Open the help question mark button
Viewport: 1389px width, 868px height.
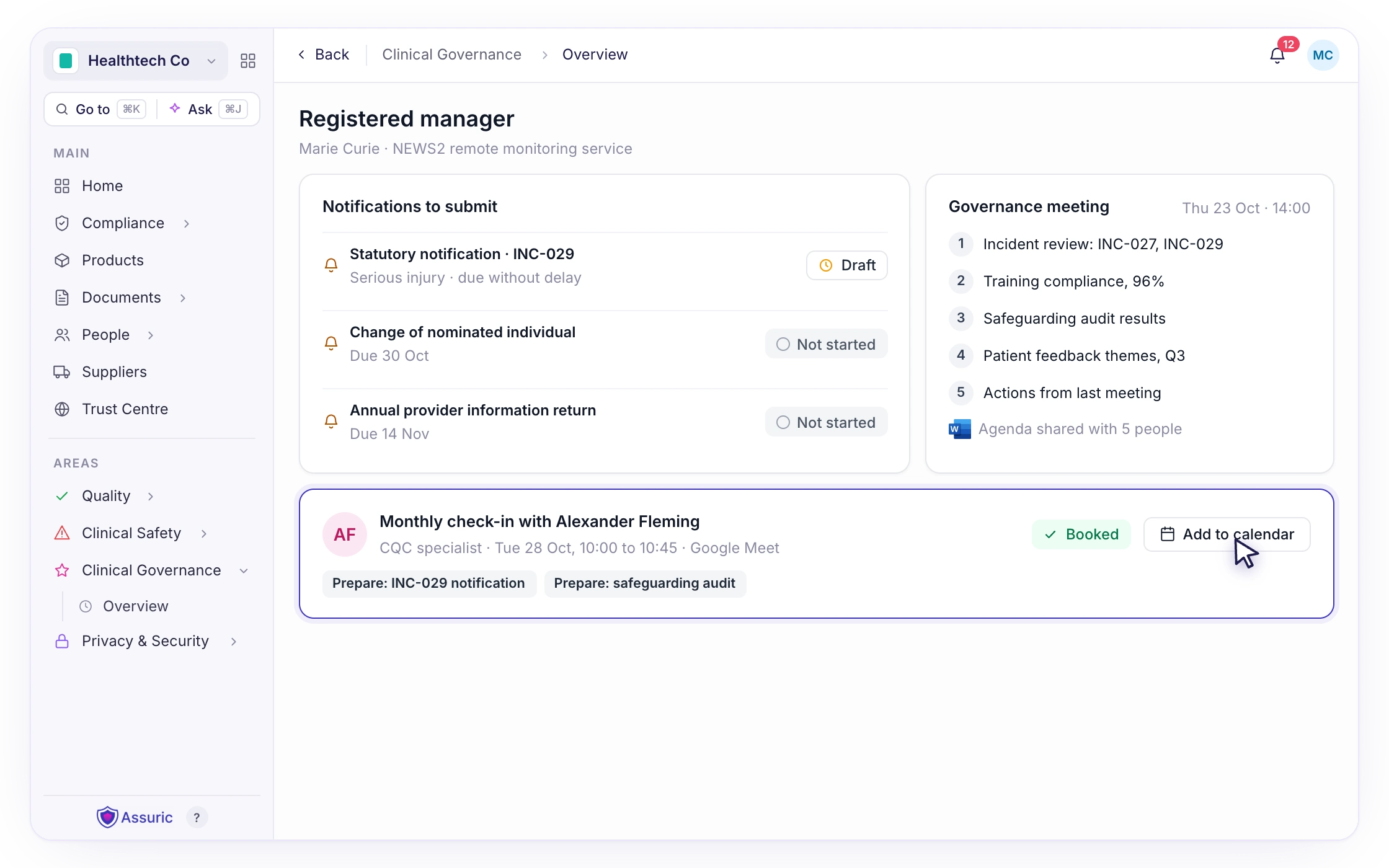(x=197, y=817)
